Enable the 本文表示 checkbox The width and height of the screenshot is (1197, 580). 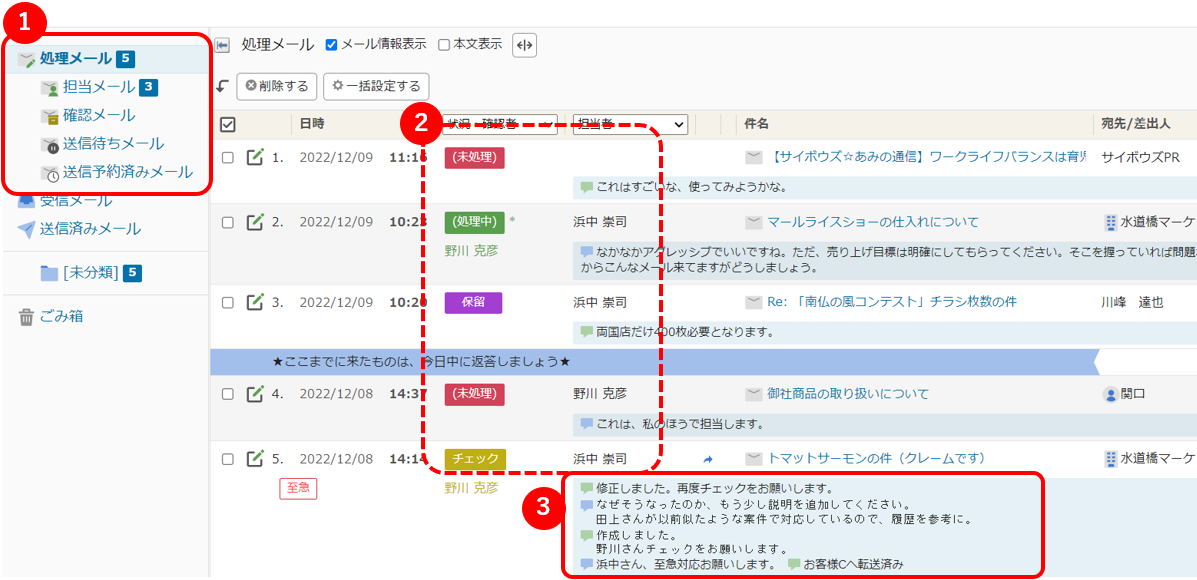tap(444, 45)
